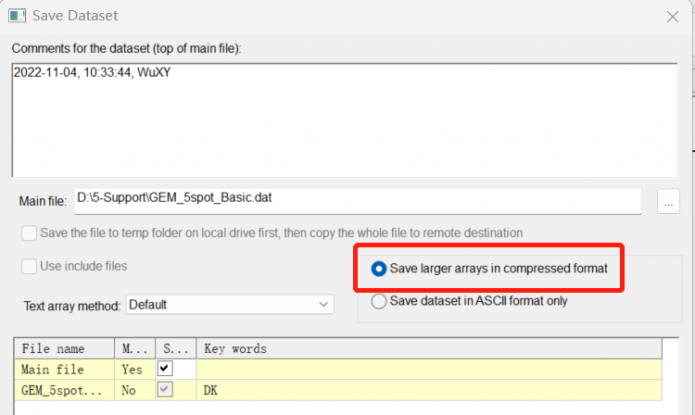Click the Yes cell in Main file row
This screenshot has width=695, height=415.
pos(132,369)
